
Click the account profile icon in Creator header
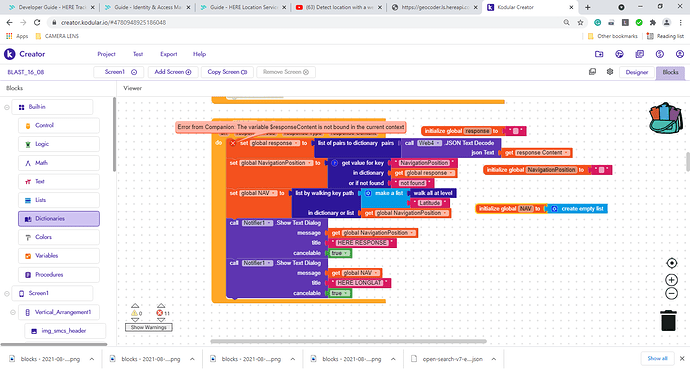(x=679, y=54)
